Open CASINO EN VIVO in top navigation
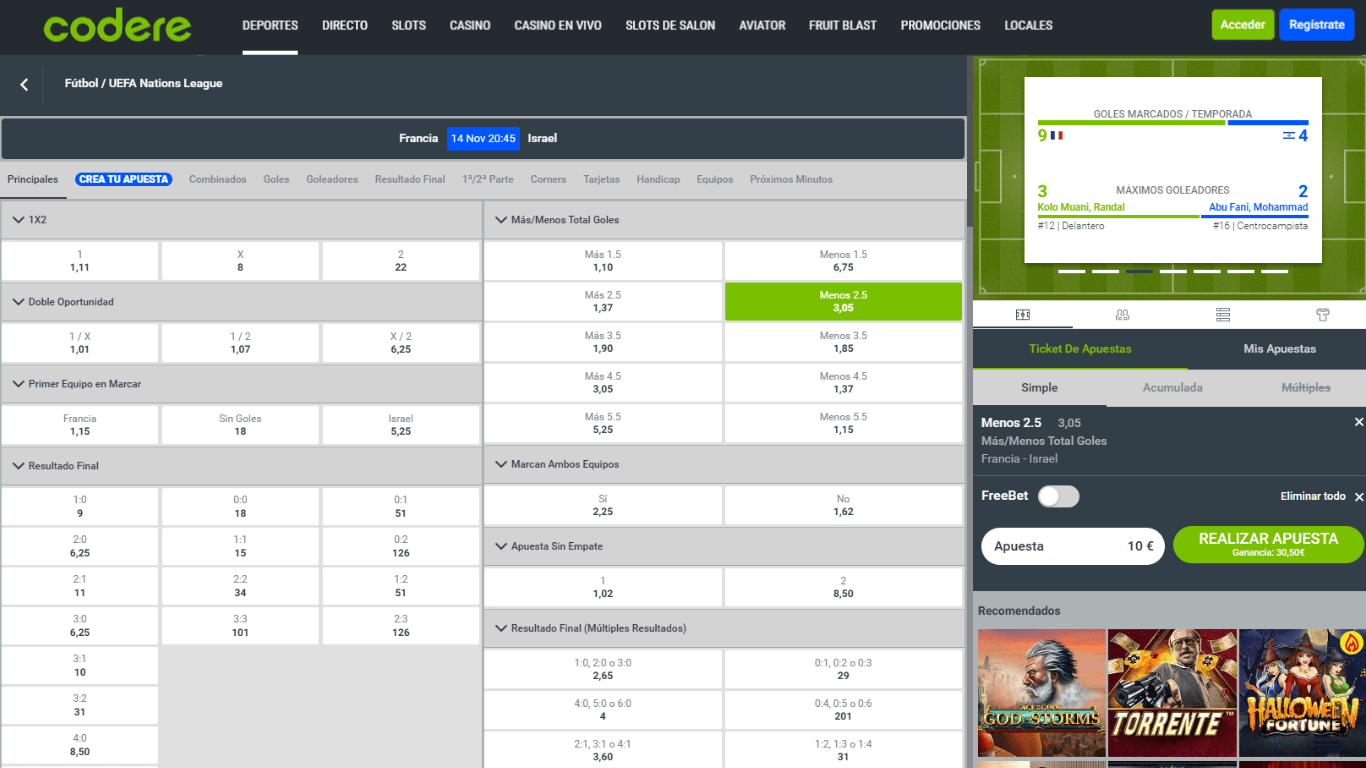 point(558,25)
